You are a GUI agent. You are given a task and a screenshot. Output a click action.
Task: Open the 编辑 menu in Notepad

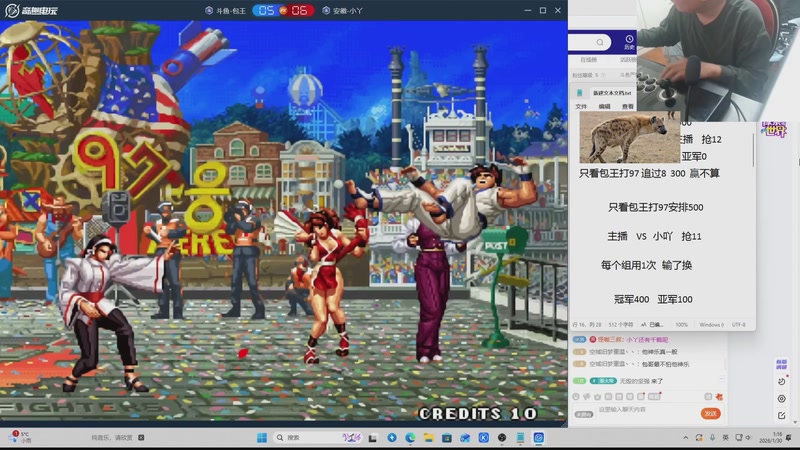(x=605, y=106)
